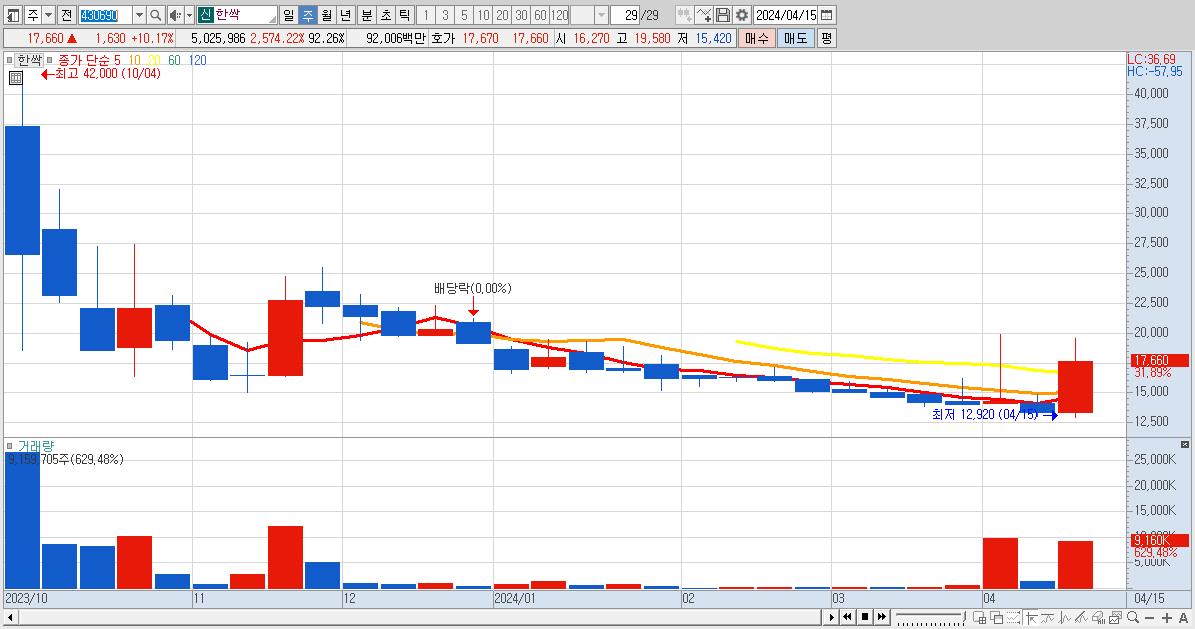
Task: Switch chart to minute 분 period
Action: [367, 15]
